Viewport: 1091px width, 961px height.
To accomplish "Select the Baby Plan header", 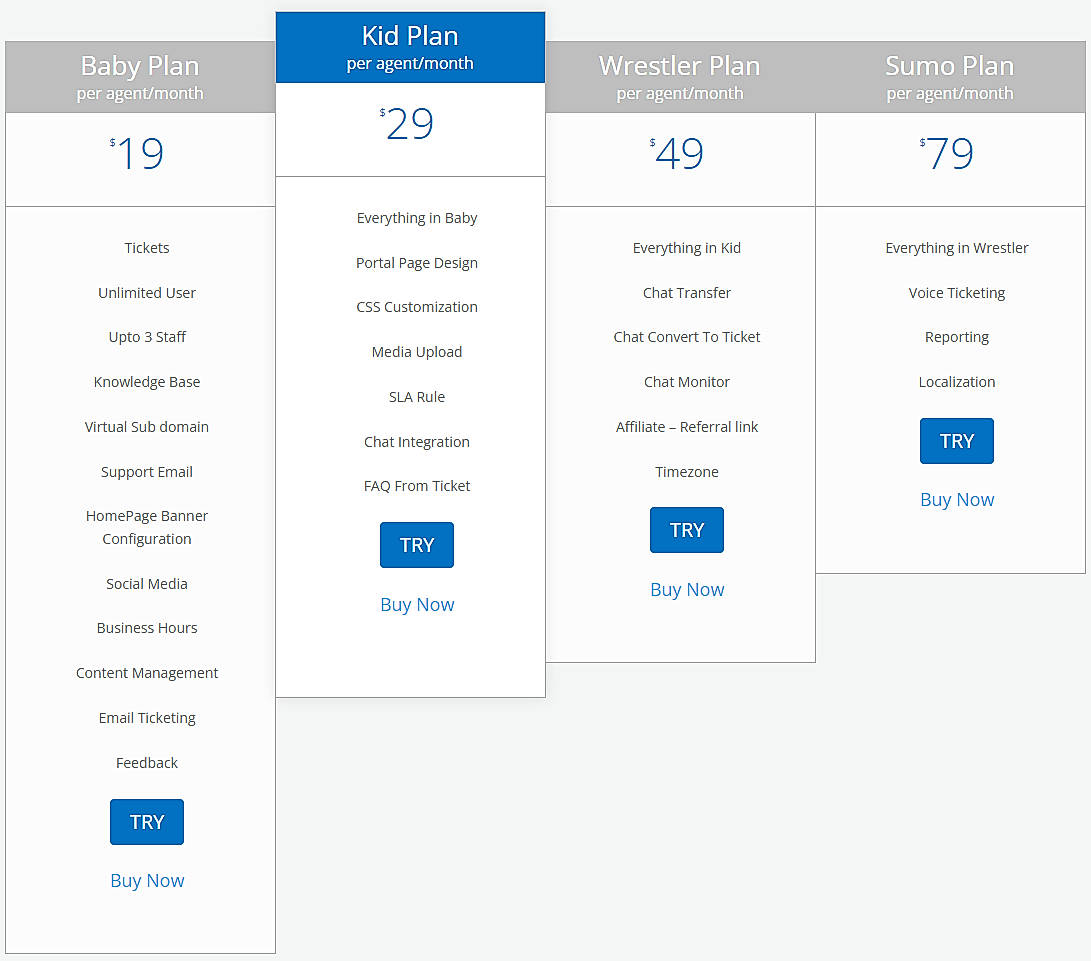I will click(x=141, y=77).
